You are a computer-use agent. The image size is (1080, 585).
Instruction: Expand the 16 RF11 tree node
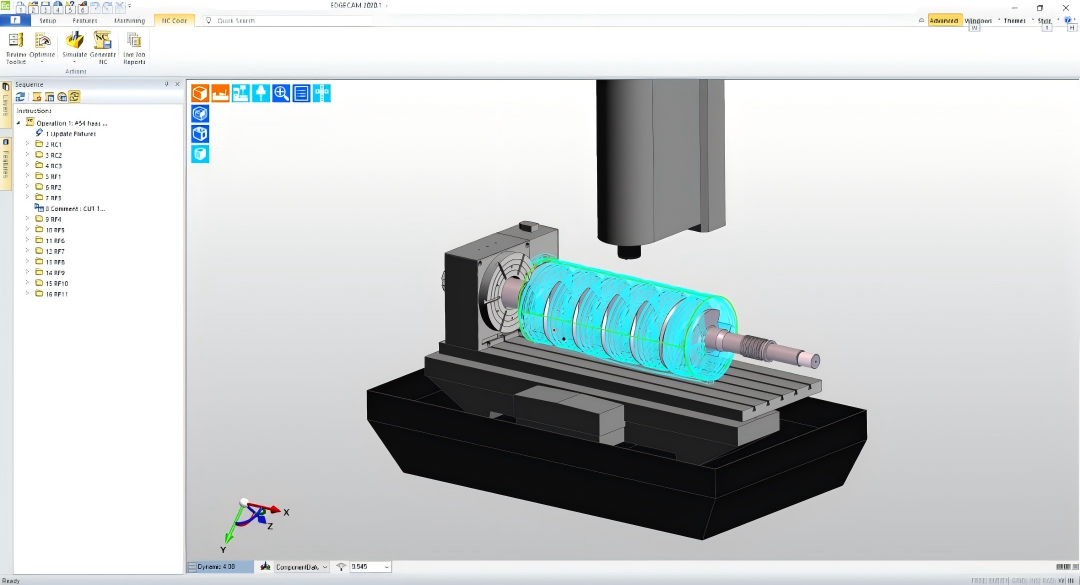click(27, 294)
